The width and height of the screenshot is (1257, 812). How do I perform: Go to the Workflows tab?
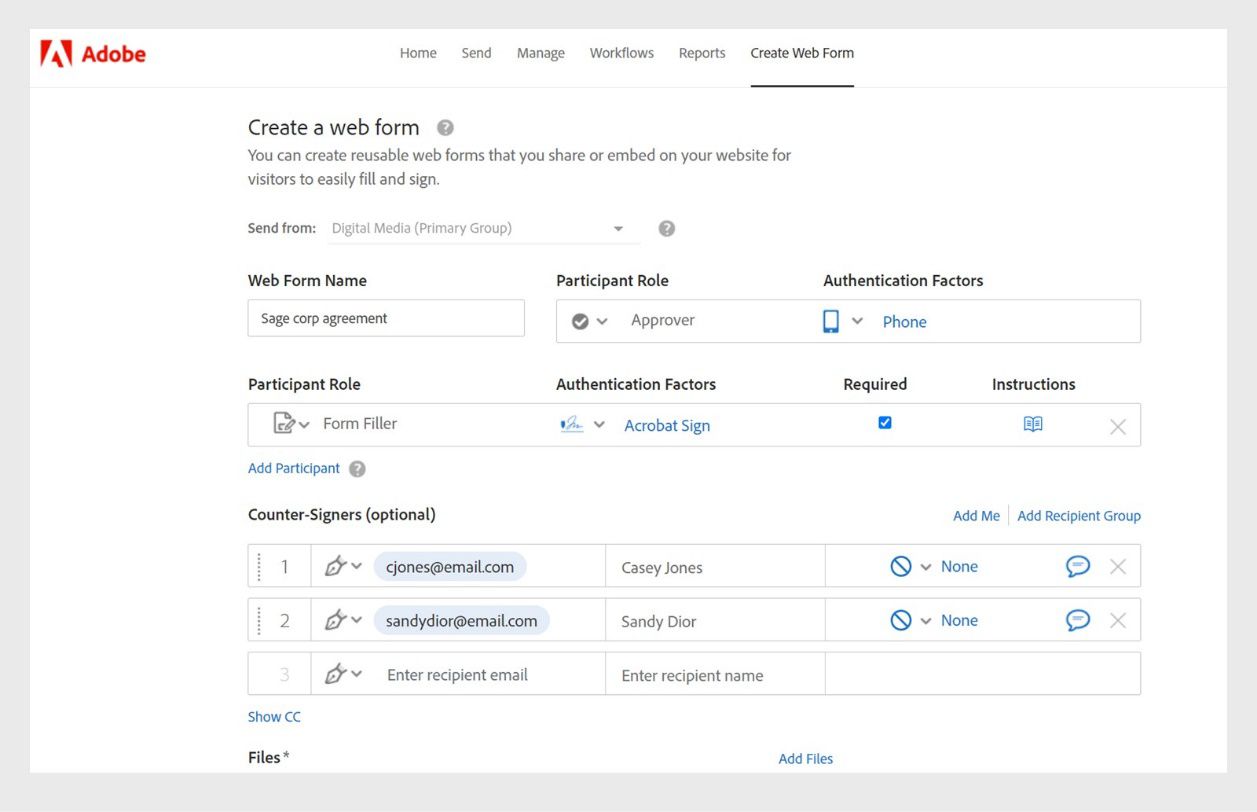click(621, 53)
